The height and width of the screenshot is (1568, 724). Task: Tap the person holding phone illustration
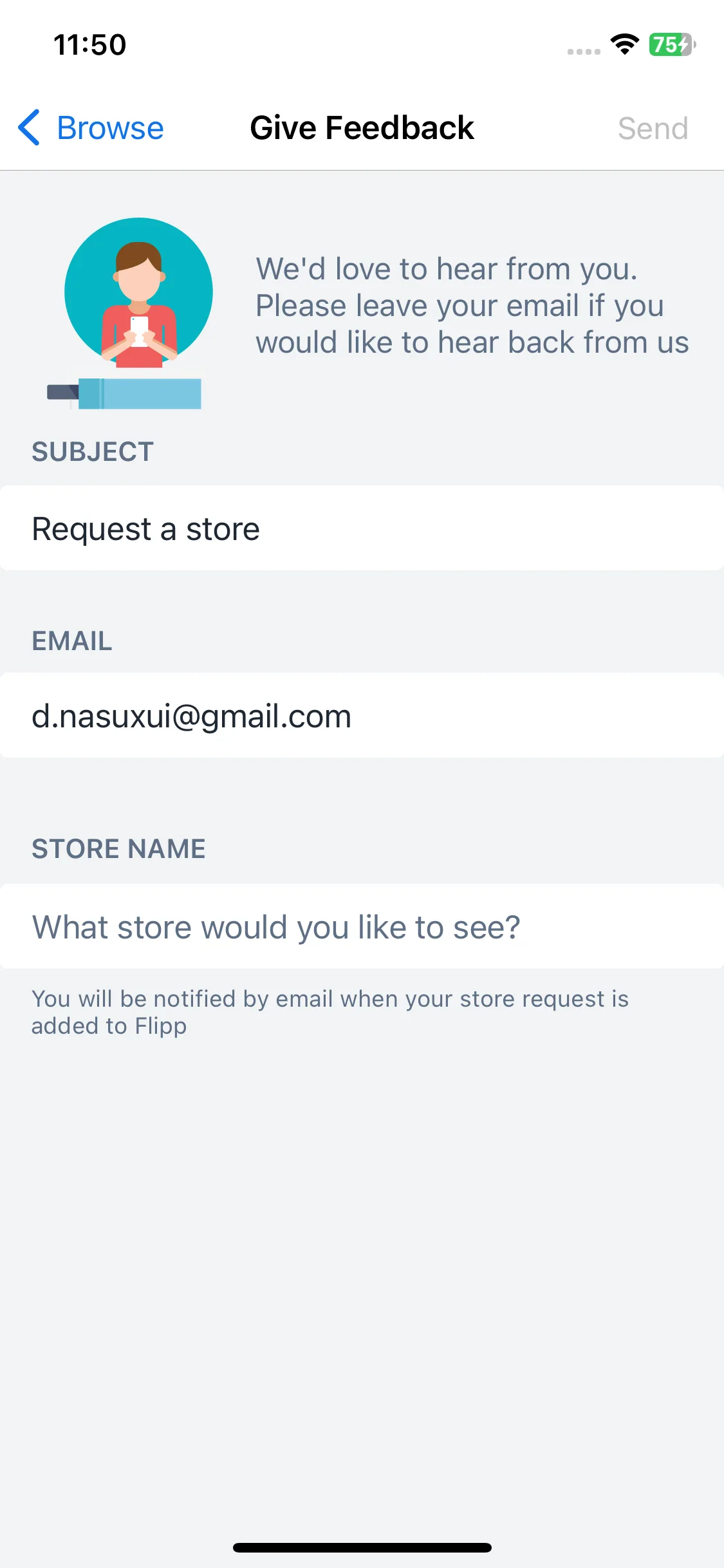tap(138, 293)
